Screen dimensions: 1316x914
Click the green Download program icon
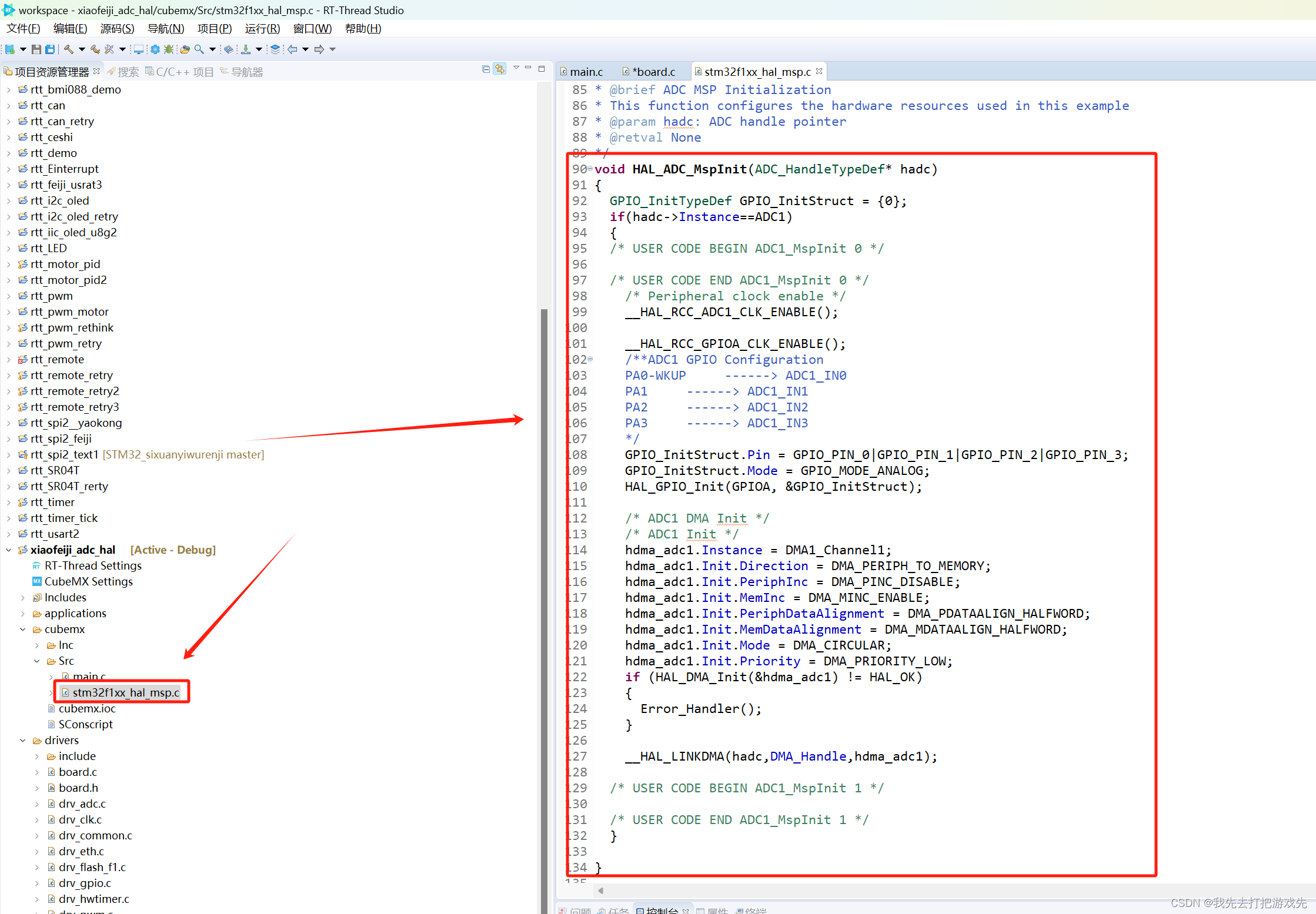(246, 49)
